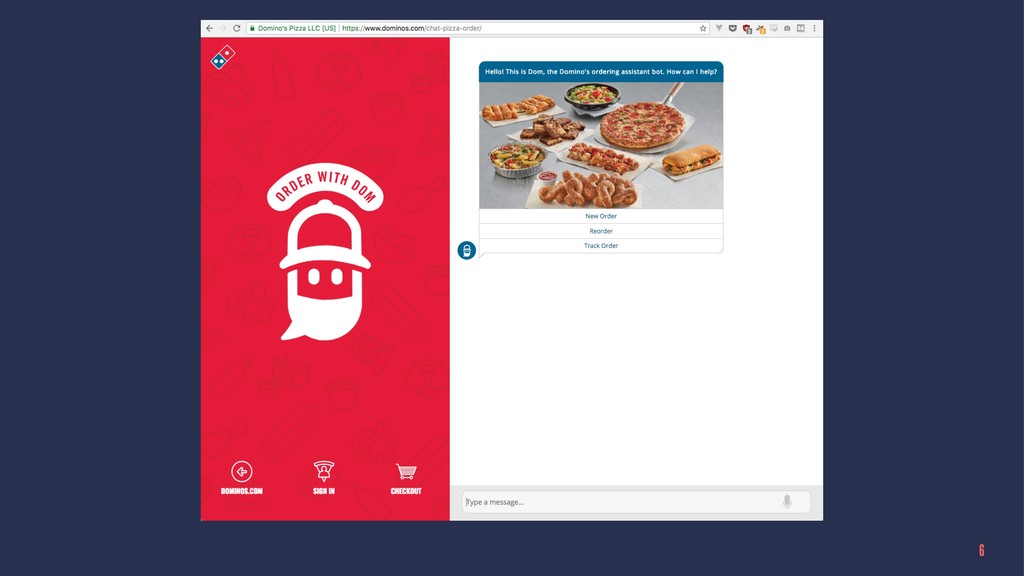Click the Checkout cart icon
Viewport: 1024px width, 576px height.
pos(406,471)
